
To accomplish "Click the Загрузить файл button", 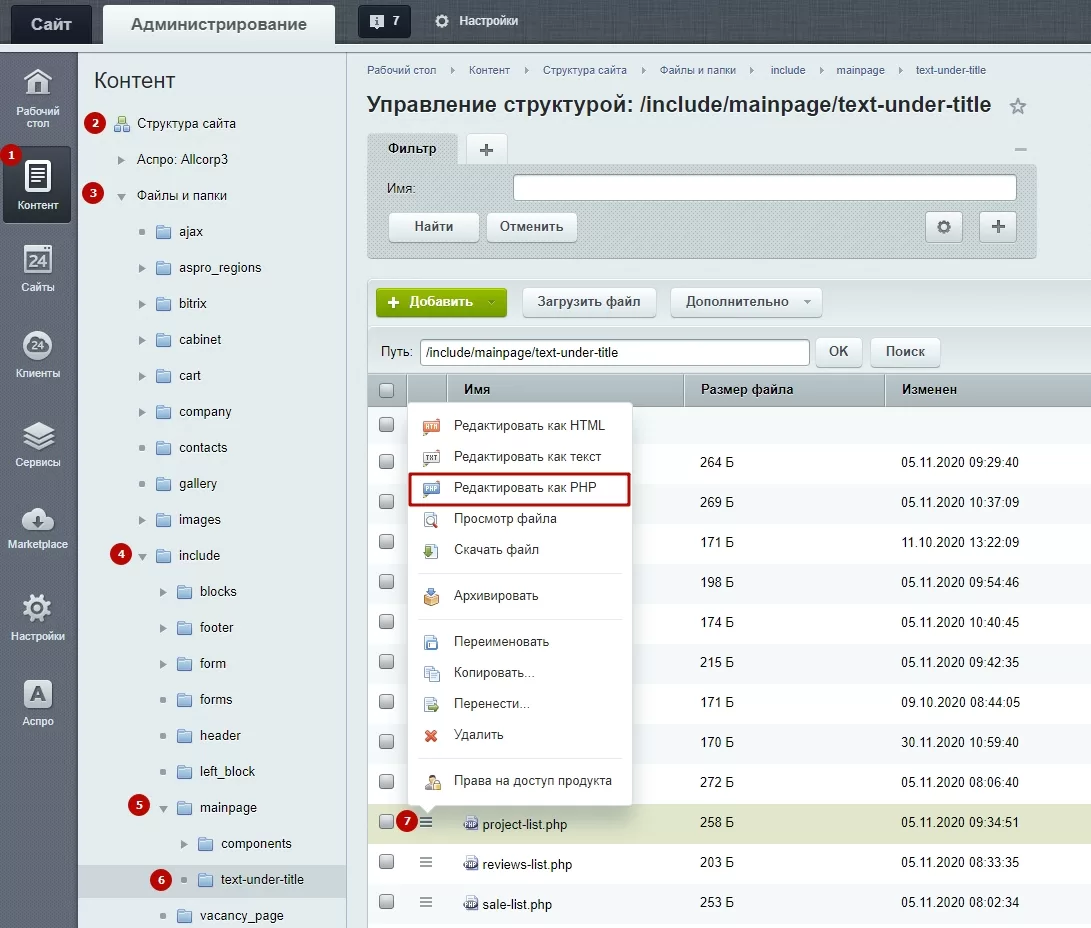I will pos(589,302).
